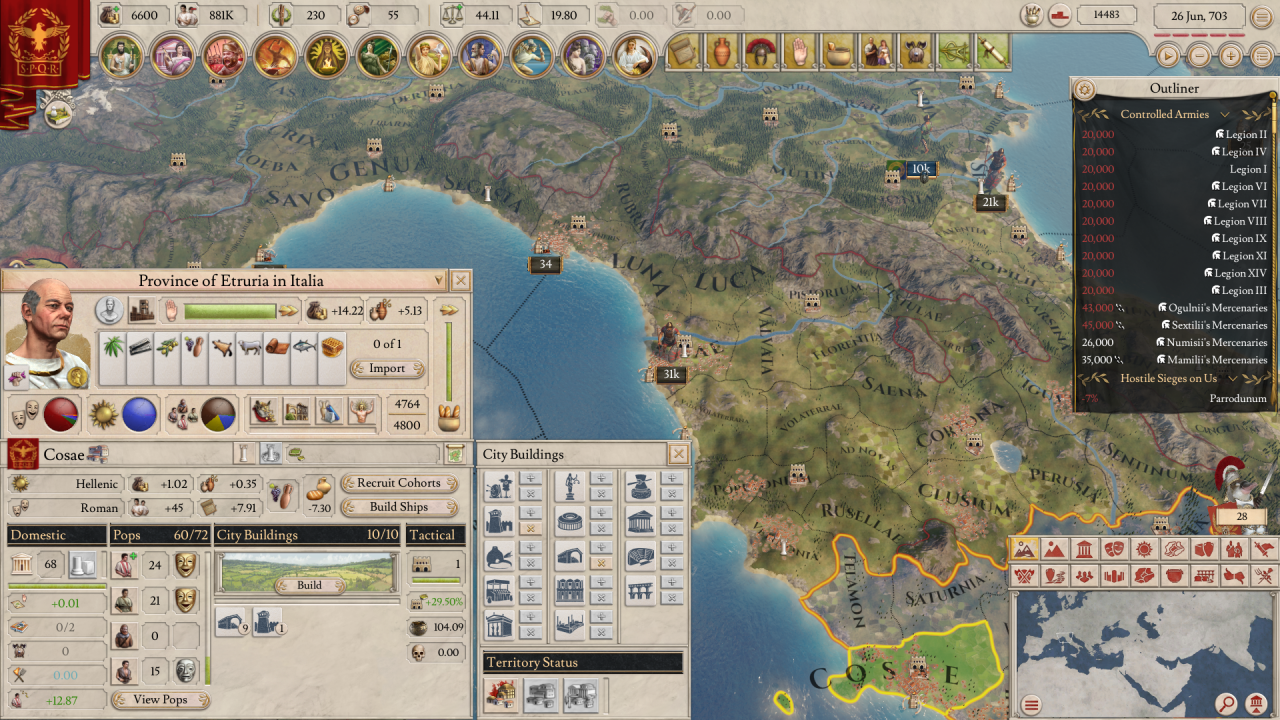Click the amphora trade icon in top bar
This screenshot has height=720, width=1280.
(723, 52)
